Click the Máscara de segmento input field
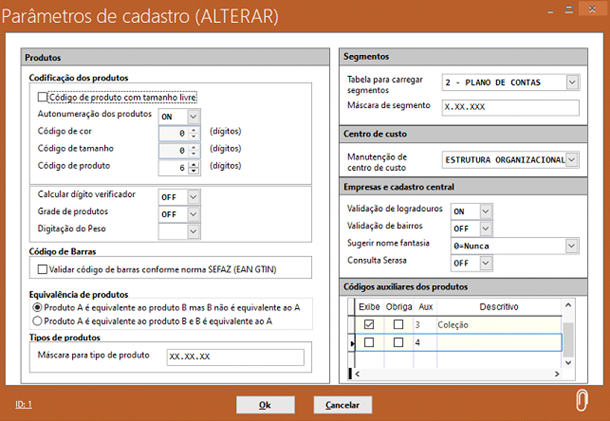Screen dimensions: 610x421 tap(509, 106)
